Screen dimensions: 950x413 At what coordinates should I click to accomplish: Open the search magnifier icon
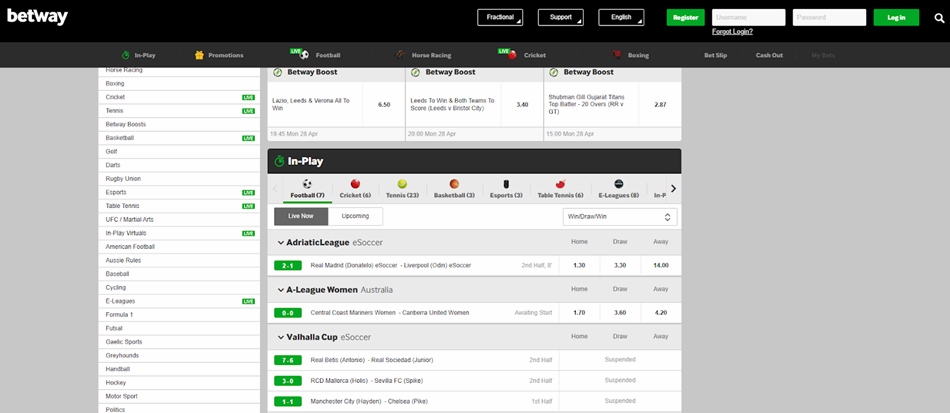point(939,18)
